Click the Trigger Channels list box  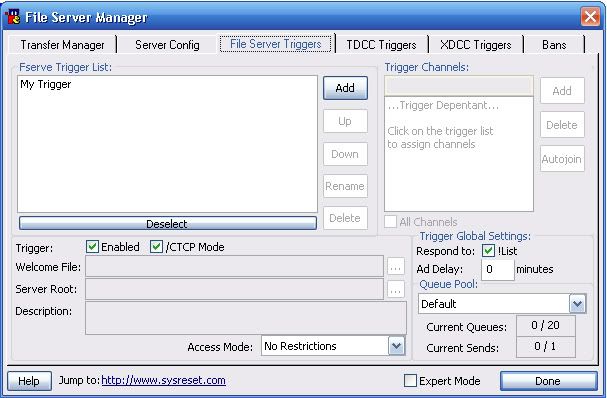459,154
